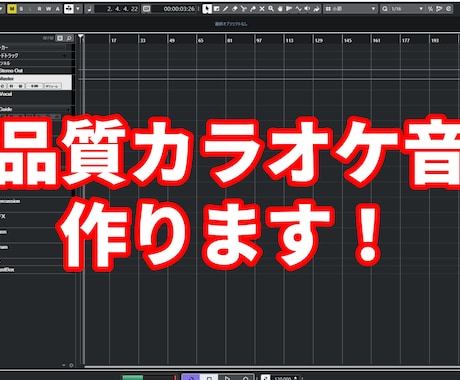Click the track list settings icon at panel bottom
This screenshot has height=380, width=460.
point(71,365)
